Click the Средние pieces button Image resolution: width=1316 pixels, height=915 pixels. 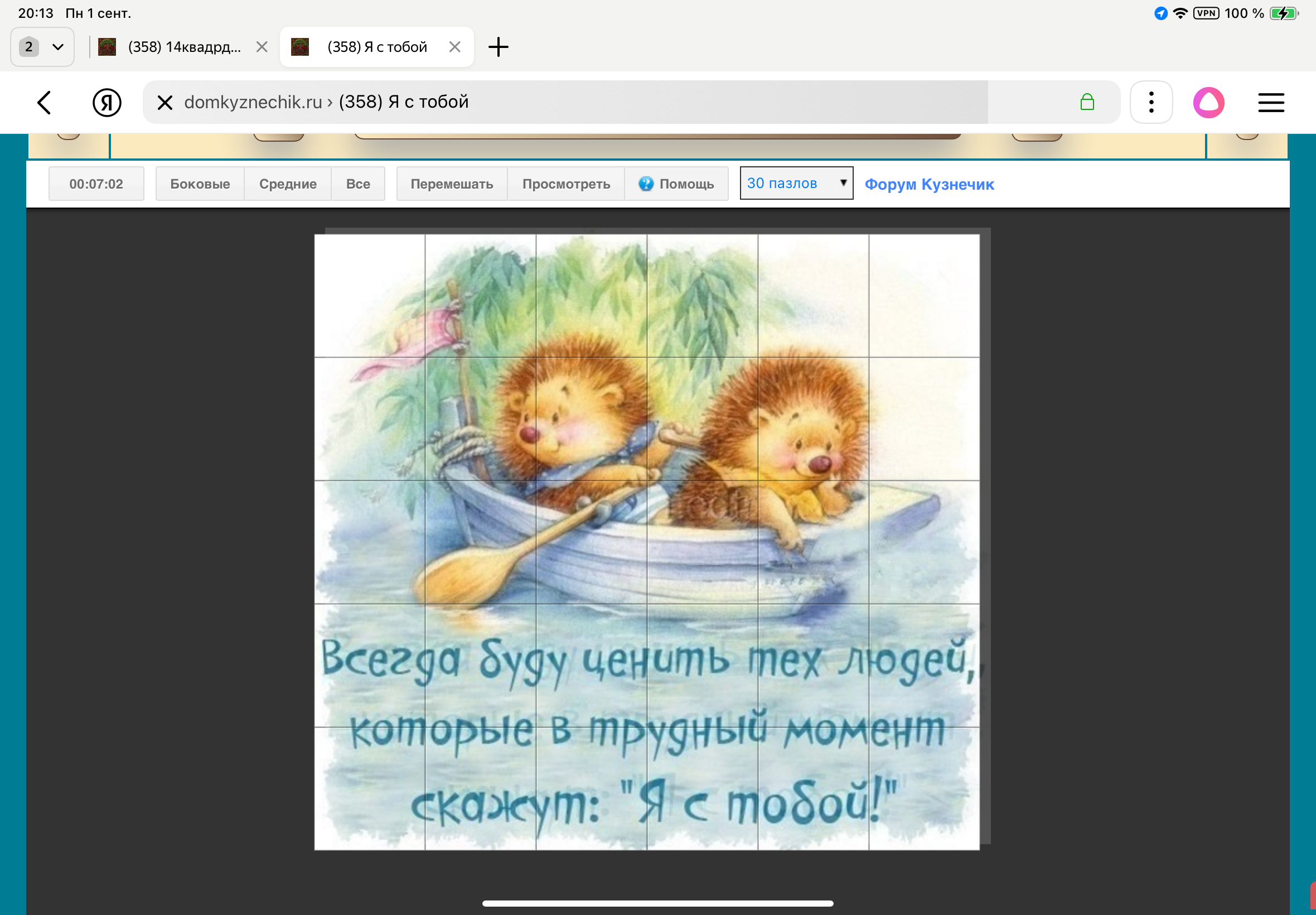(x=288, y=184)
